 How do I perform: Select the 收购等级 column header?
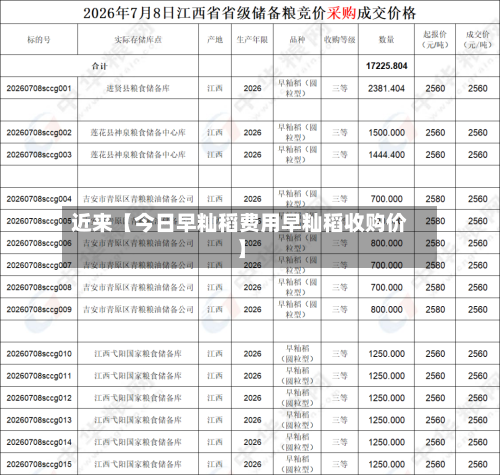(x=340, y=40)
